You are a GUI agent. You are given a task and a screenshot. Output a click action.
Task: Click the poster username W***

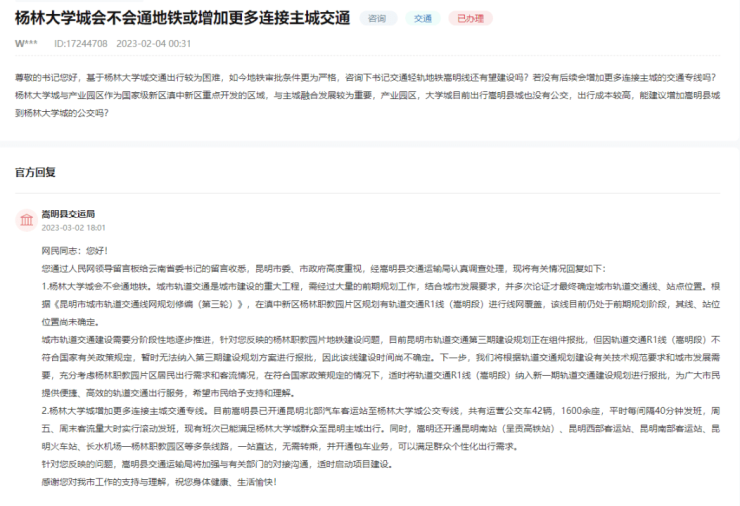(27, 43)
